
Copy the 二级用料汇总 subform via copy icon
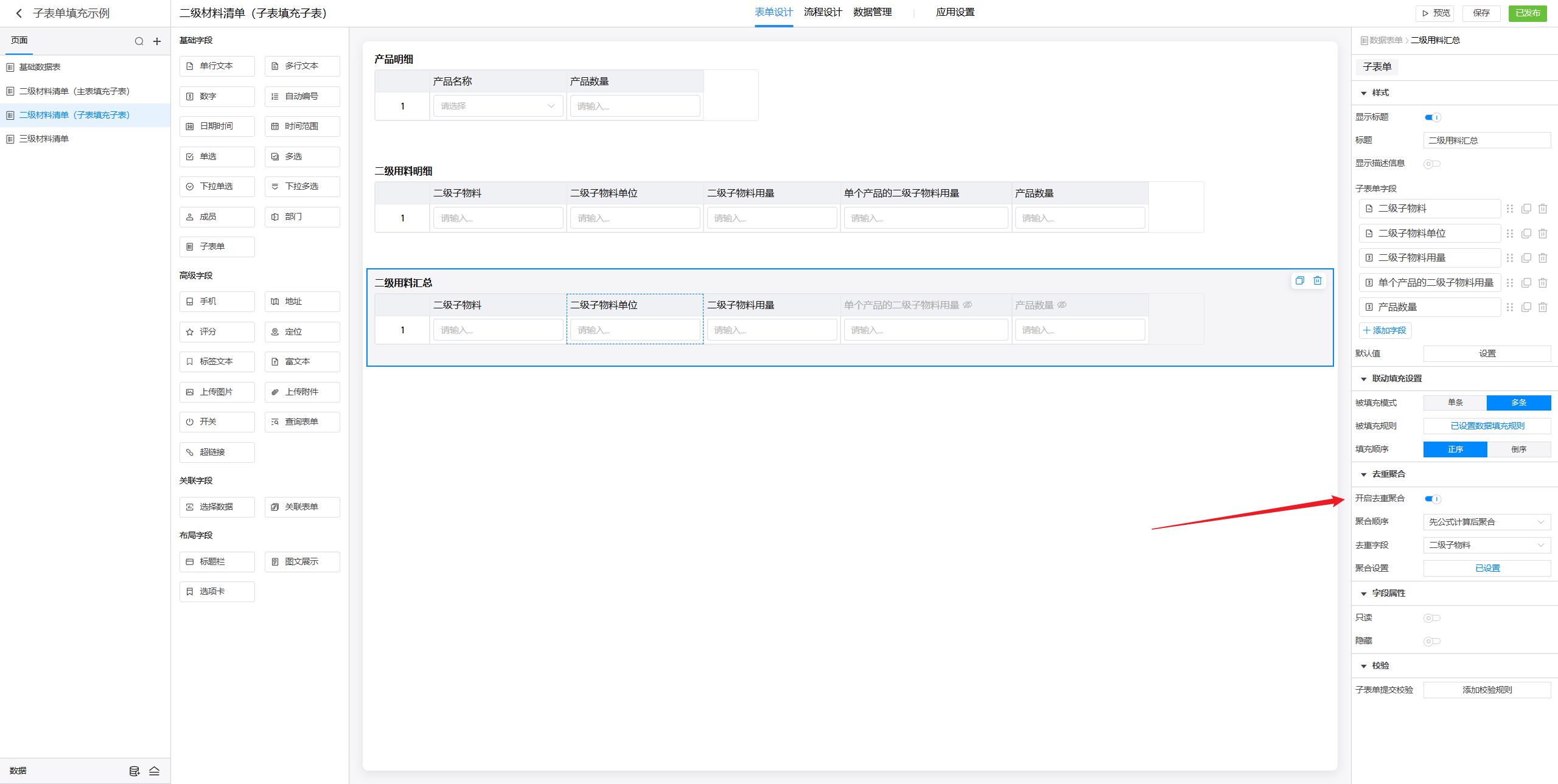tap(1300, 280)
